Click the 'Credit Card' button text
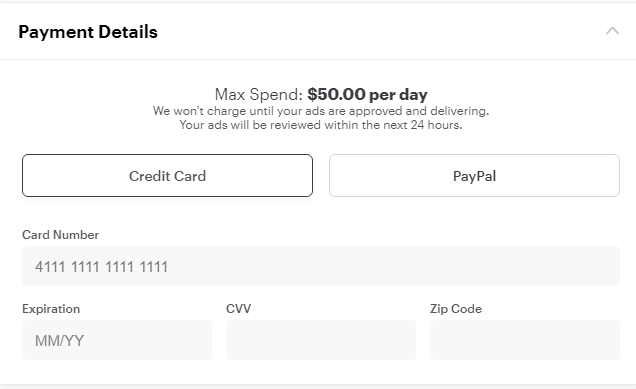This screenshot has width=636, height=389. tap(168, 176)
